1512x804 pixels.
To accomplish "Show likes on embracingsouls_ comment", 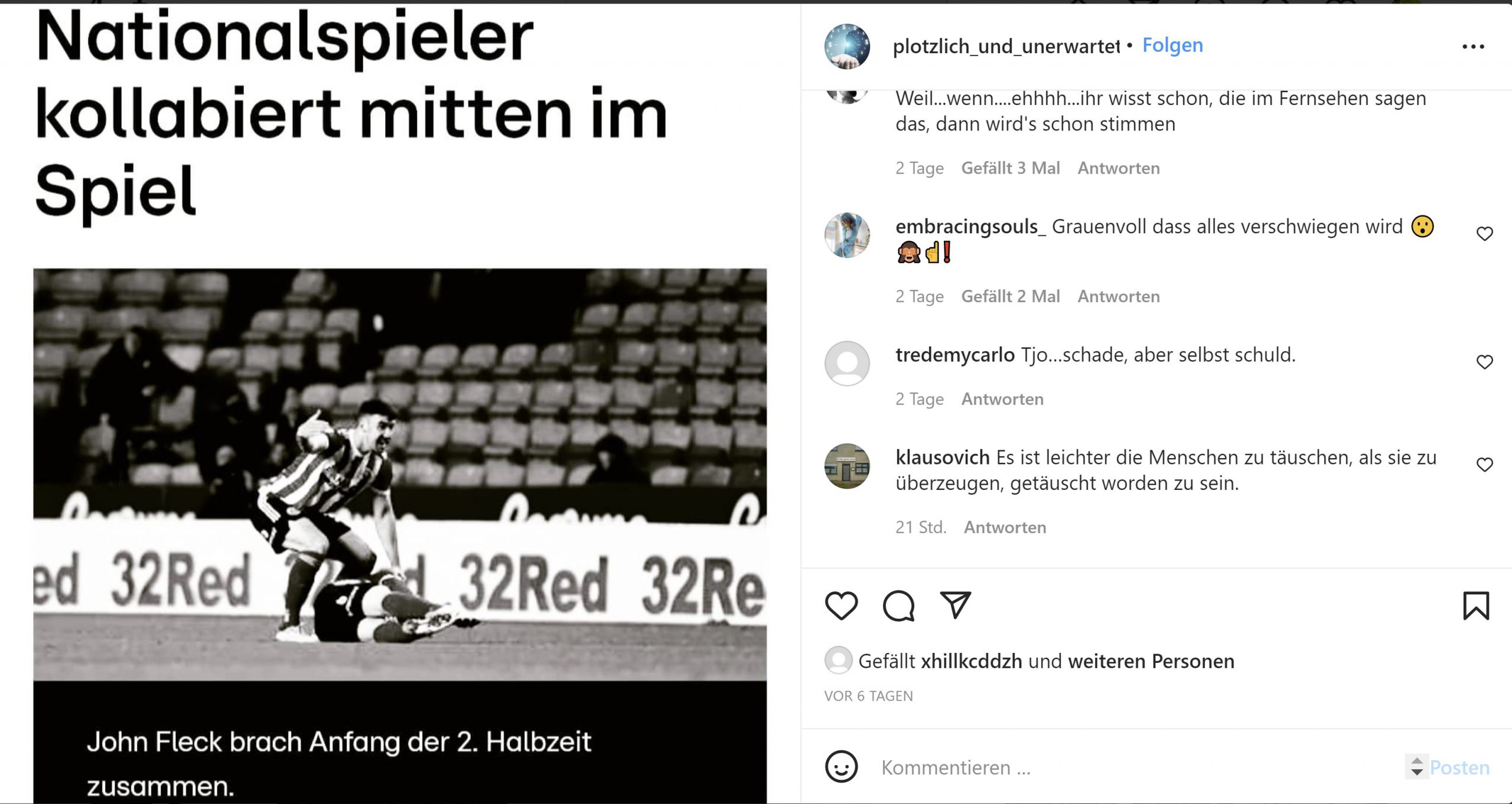I will click(x=1011, y=296).
